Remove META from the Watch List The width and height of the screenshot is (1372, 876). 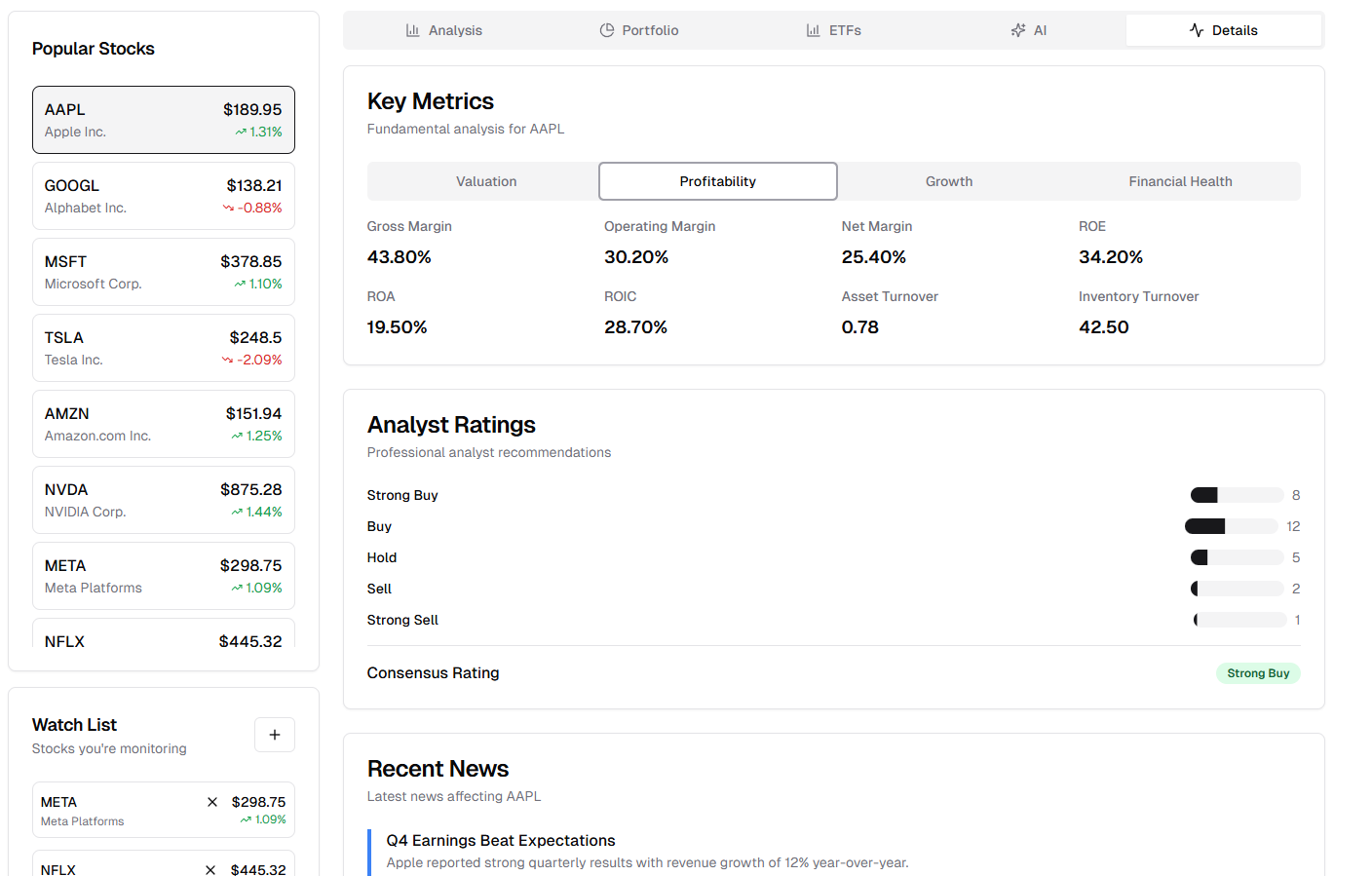(x=212, y=802)
